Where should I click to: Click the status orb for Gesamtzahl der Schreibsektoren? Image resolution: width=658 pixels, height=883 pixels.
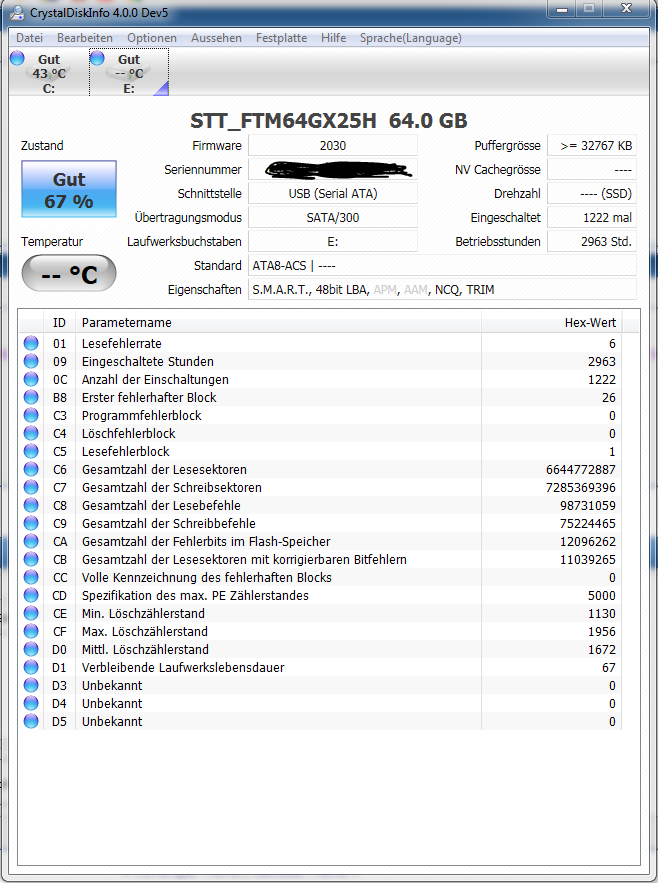[x=31, y=487]
